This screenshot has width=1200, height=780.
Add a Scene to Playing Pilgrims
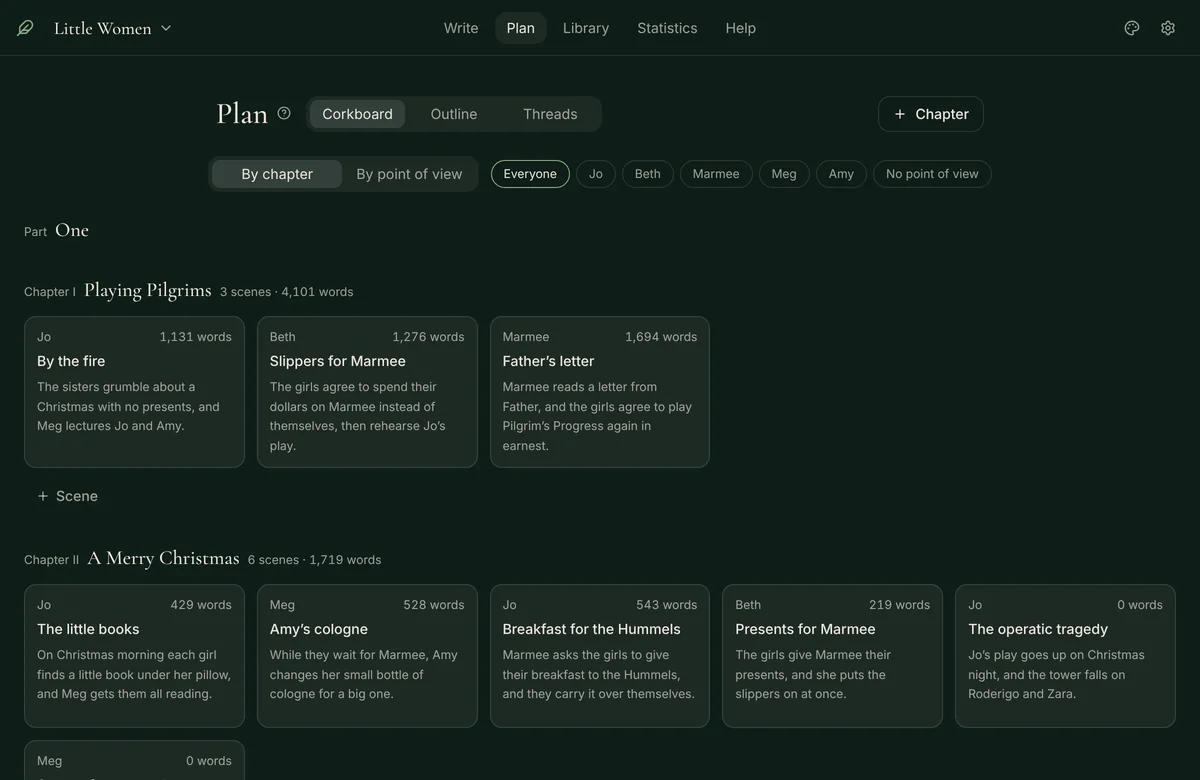(67, 496)
